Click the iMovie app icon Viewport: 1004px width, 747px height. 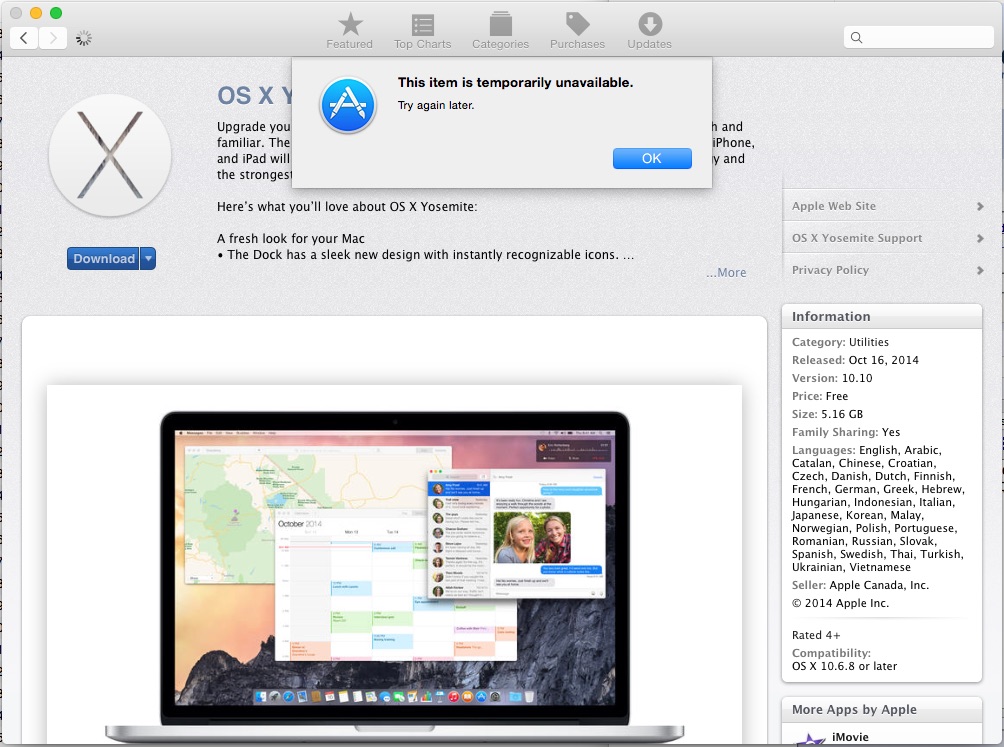coord(810,739)
